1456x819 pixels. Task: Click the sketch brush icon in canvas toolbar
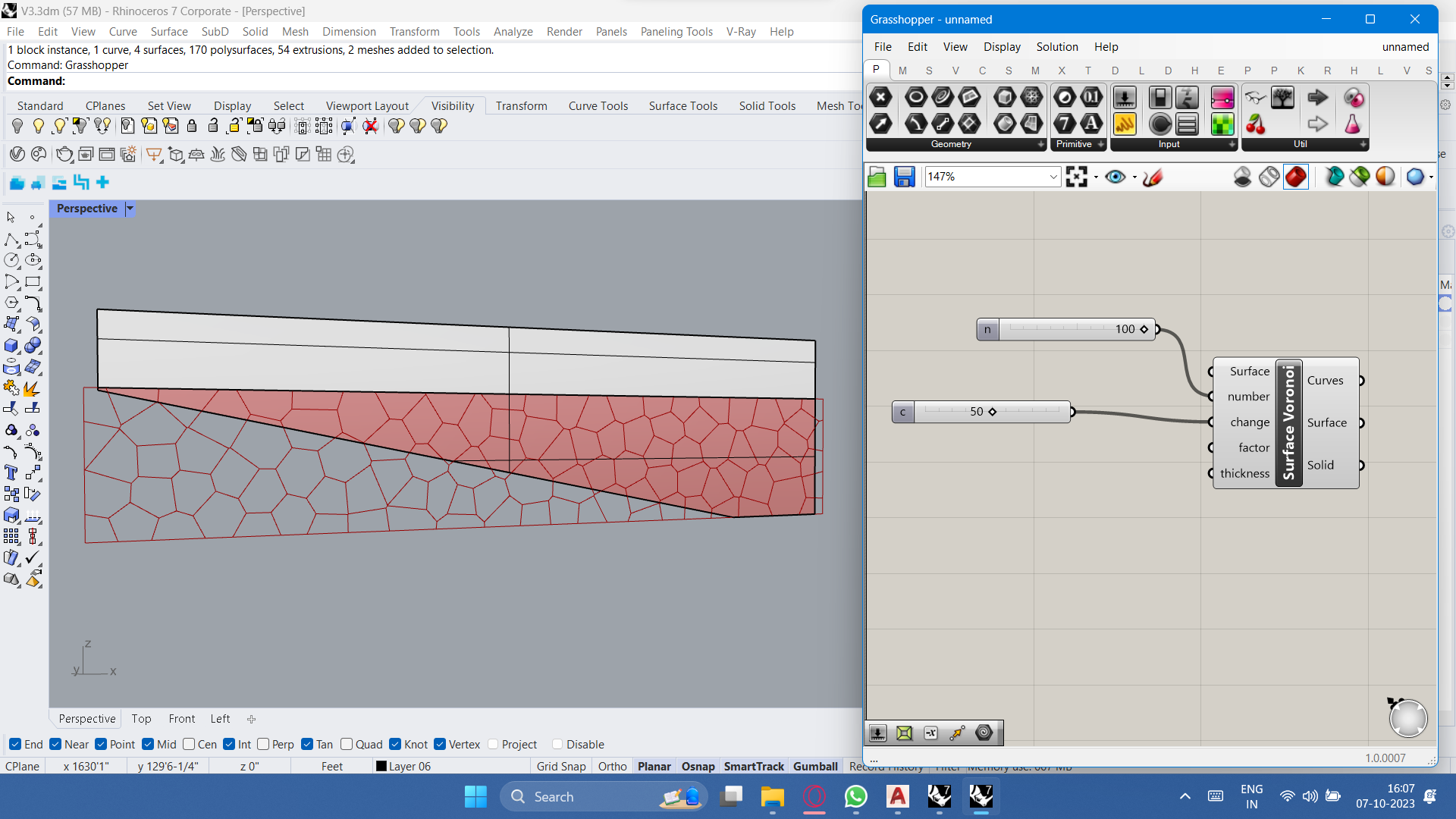pyautogui.click(x=1153, y=177)
